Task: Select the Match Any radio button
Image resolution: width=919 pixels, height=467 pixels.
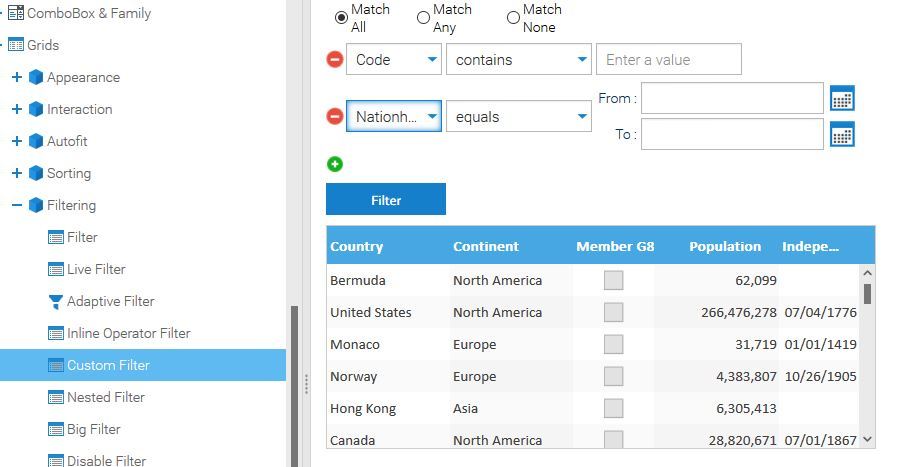Action: [x=423, y=17]
